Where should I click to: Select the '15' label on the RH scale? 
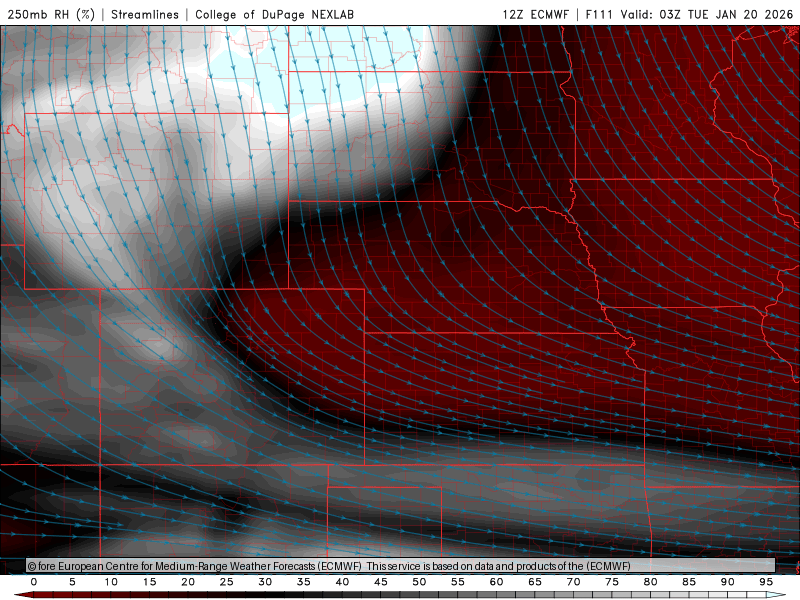click(149, 582)
